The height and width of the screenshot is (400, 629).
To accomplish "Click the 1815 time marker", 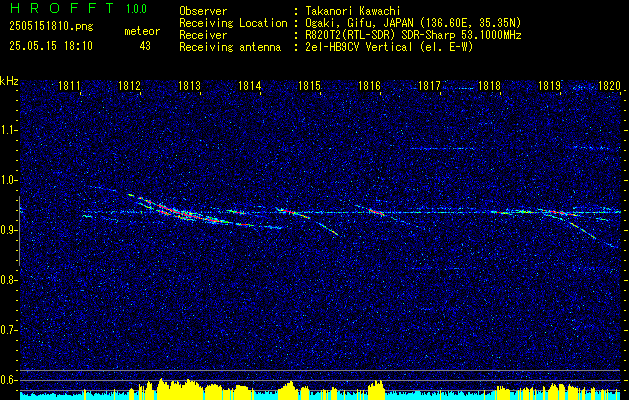I will (x=309, y=85).
